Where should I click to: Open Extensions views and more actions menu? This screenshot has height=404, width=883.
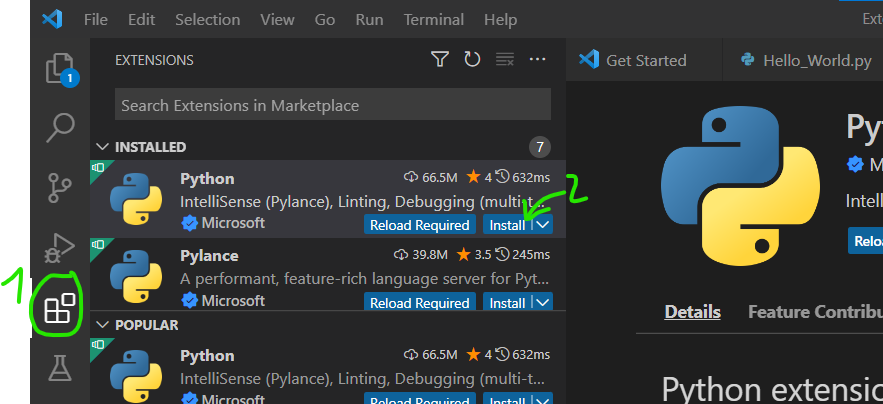point(538,59)
